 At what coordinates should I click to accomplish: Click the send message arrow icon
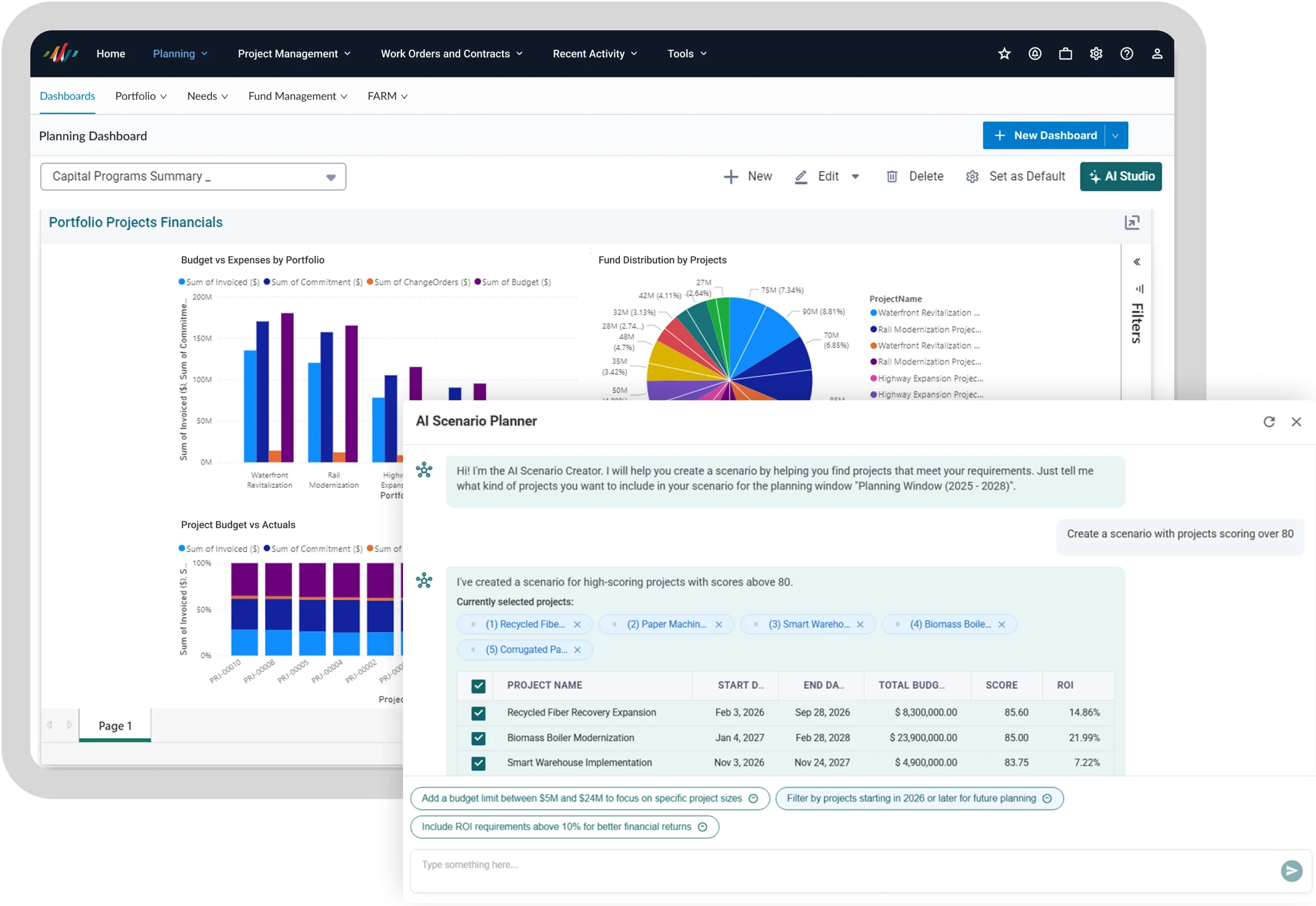1291,870
